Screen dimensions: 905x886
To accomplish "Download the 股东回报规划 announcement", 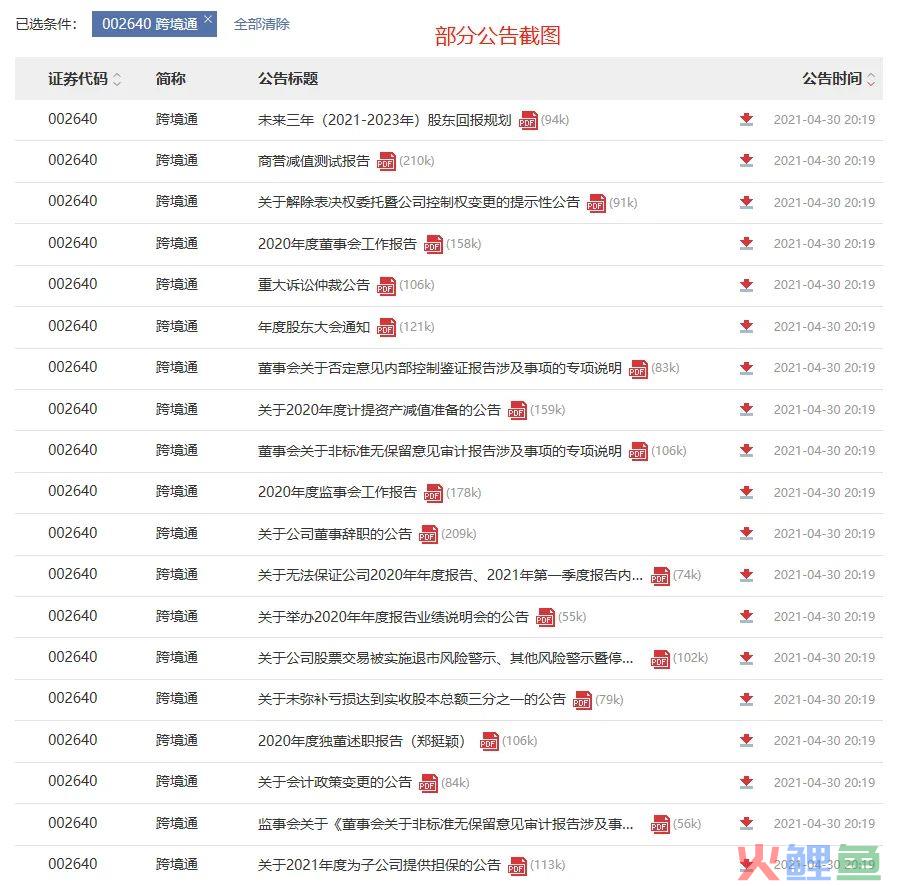I will 746,119.
